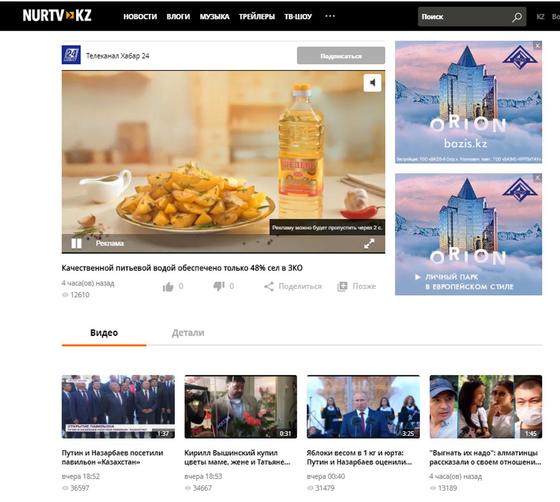Click the вчера 00:40 timestamp
Image resolution: width=560 pixels, height=502 pixels.
tap(326, 476)
